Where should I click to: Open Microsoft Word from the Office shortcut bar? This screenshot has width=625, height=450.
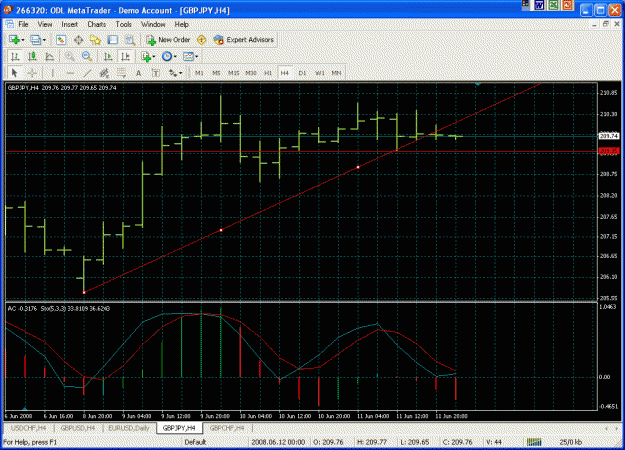coord(539,5)
